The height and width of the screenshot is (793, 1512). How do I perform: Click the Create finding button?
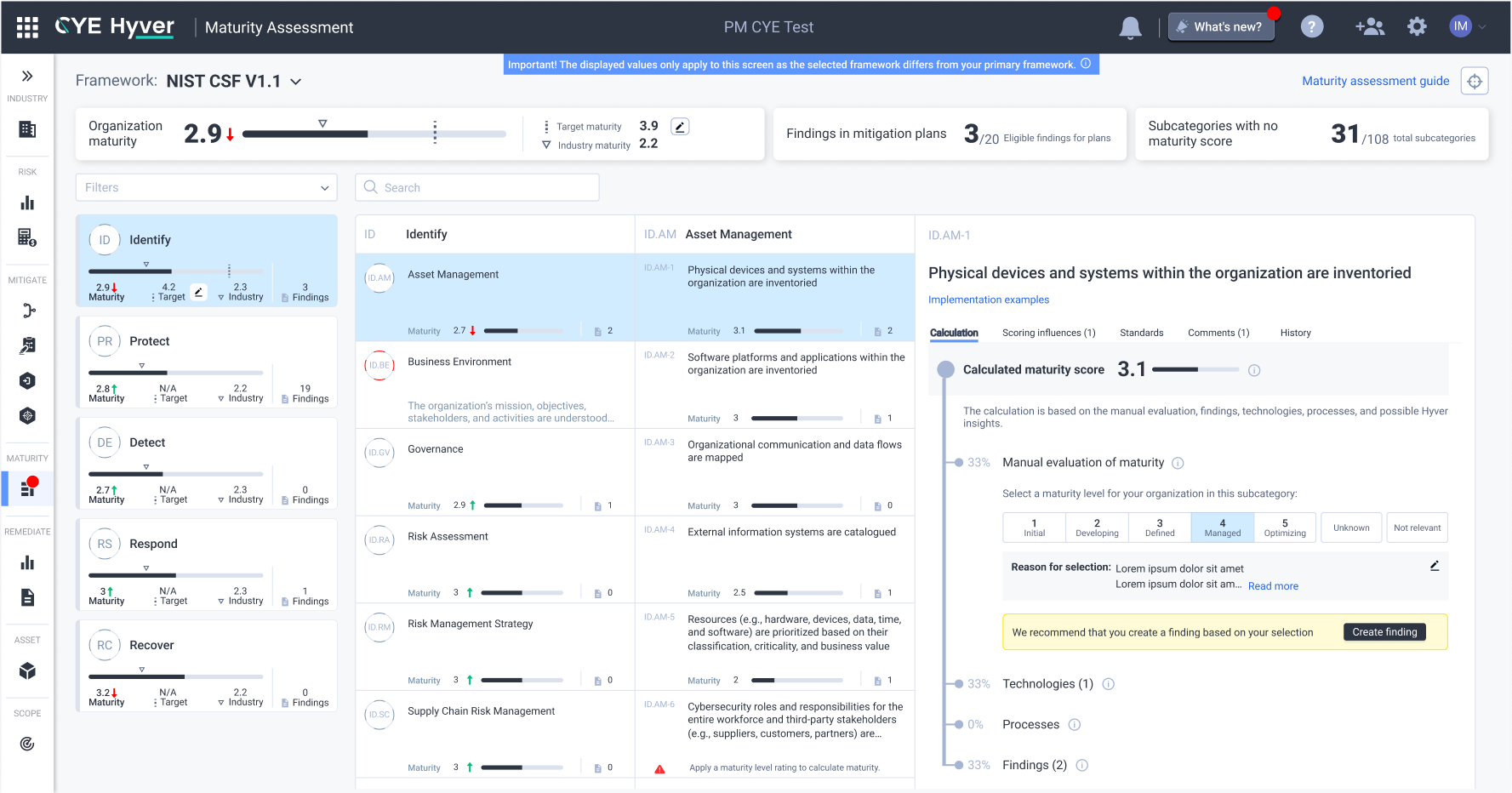click(x=1384, y=632)
